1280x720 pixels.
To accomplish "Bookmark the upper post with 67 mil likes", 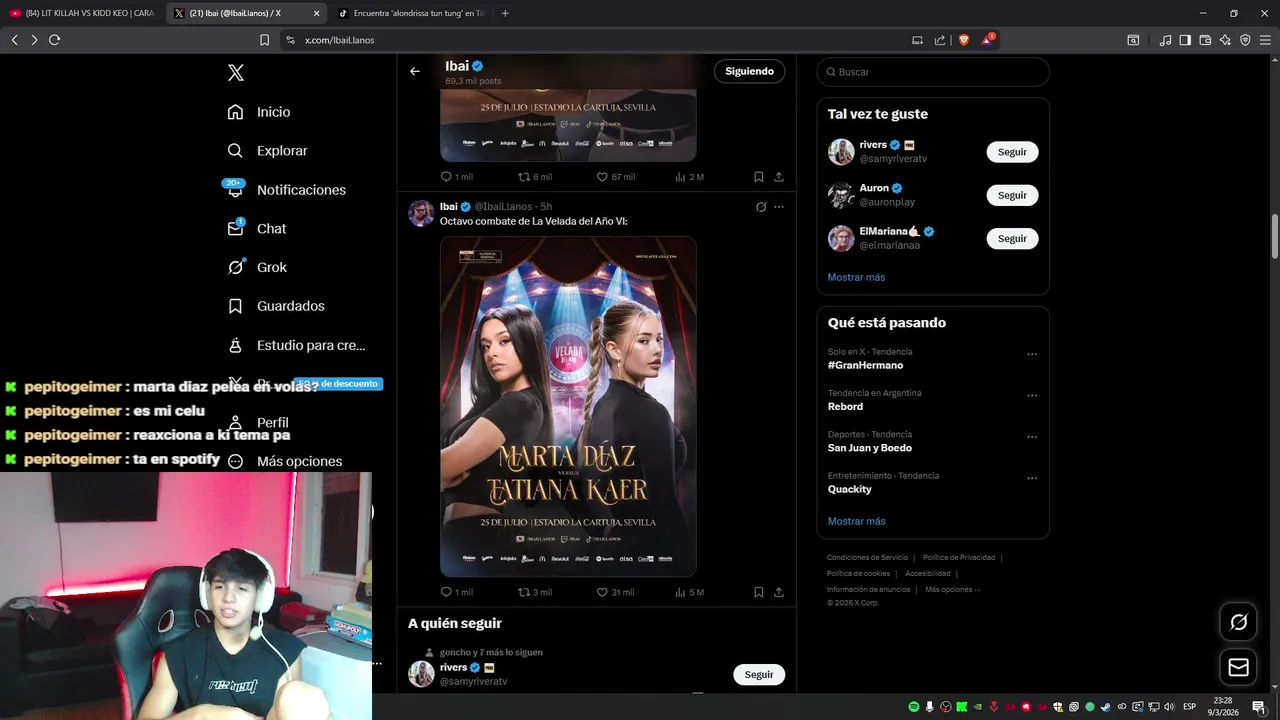I will (x=759, y=177).
